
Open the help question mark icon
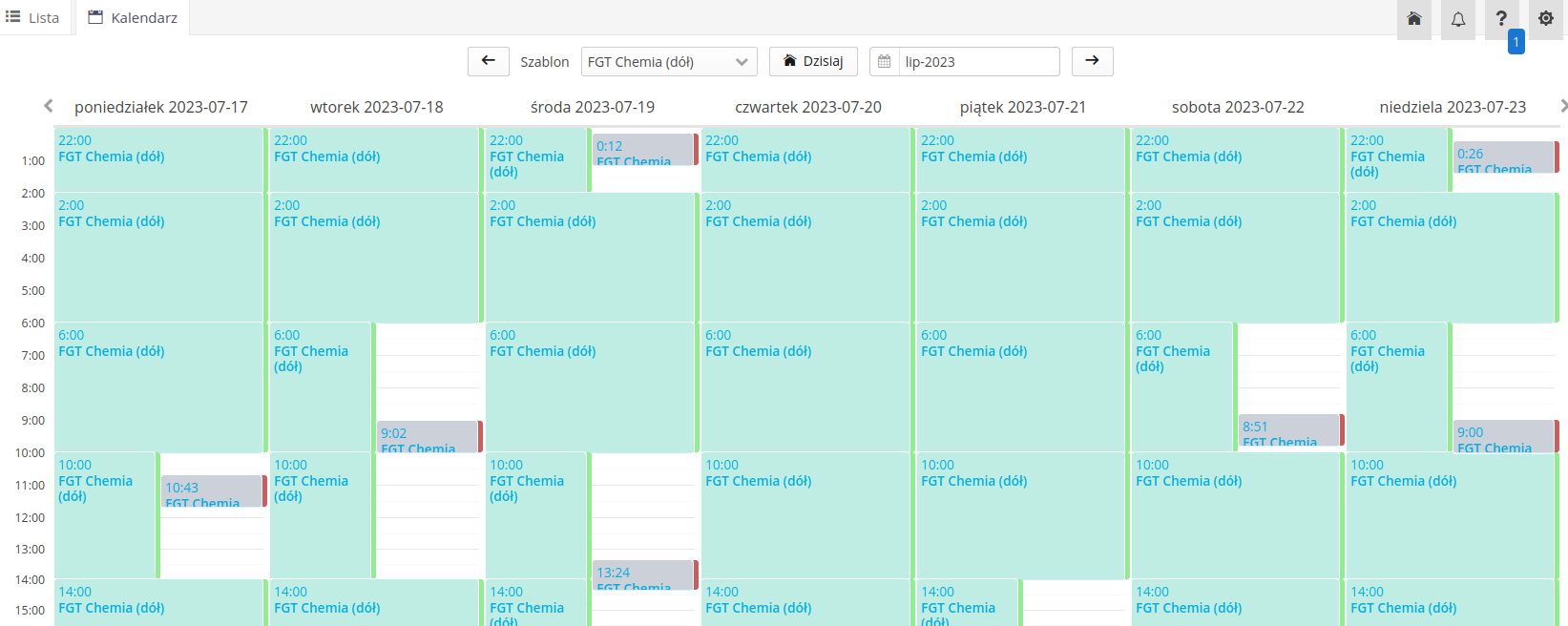click(x=1501, y=19)
